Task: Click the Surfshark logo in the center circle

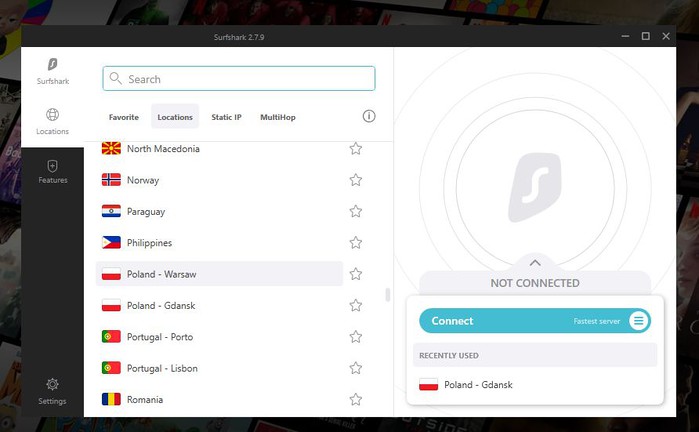Action: [535, 187]
